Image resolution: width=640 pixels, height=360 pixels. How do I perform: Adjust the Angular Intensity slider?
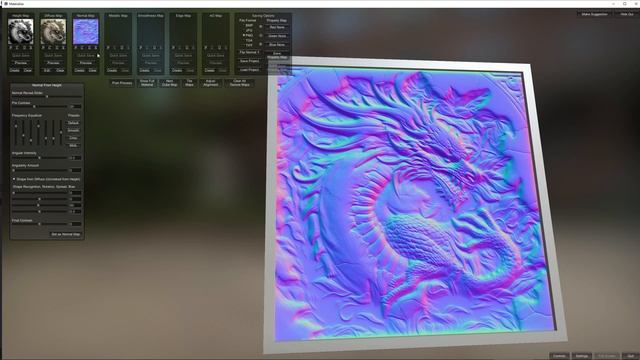tap(40, 158)
